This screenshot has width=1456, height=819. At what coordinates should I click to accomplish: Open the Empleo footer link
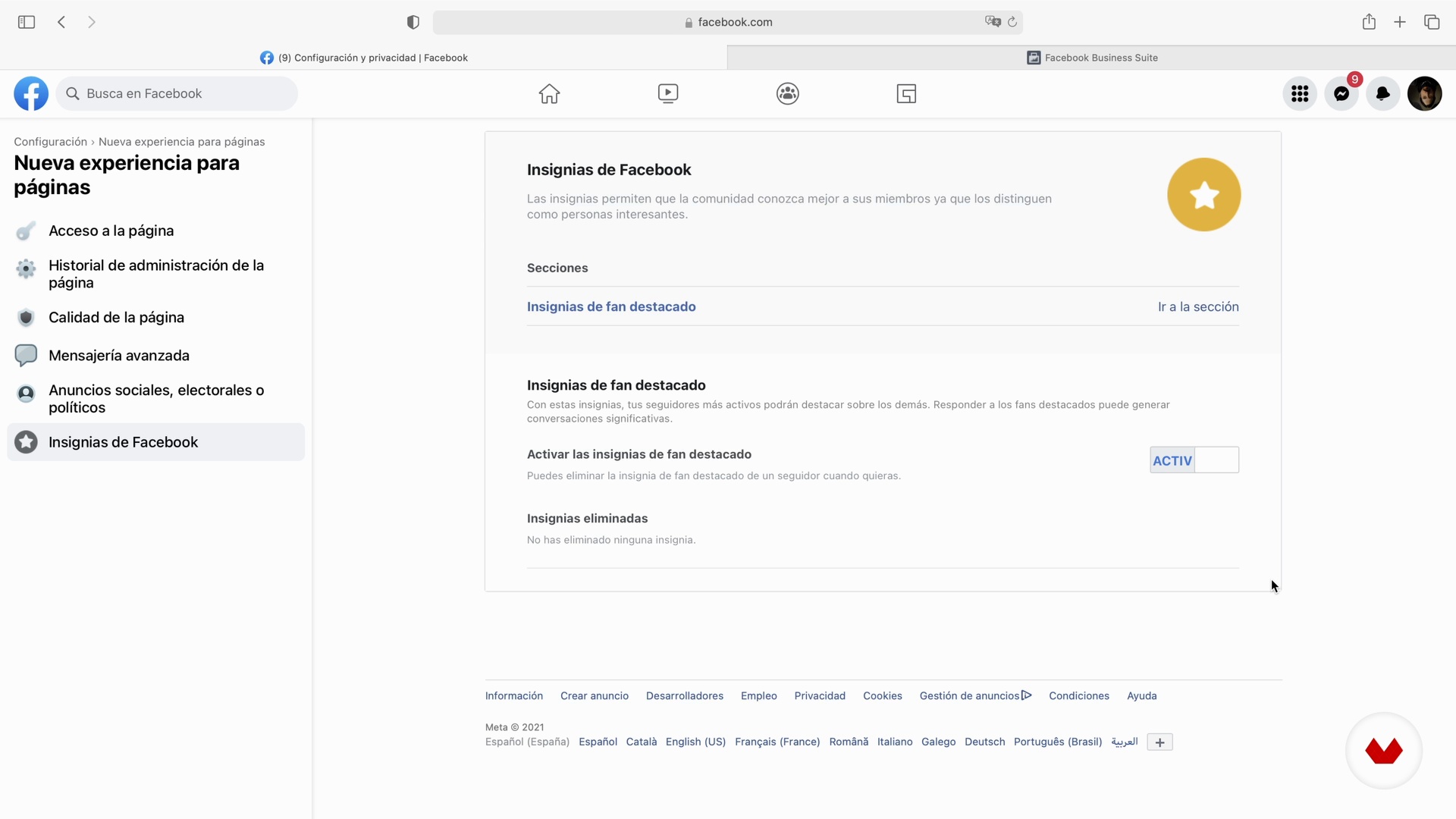(x=759, y=695)
